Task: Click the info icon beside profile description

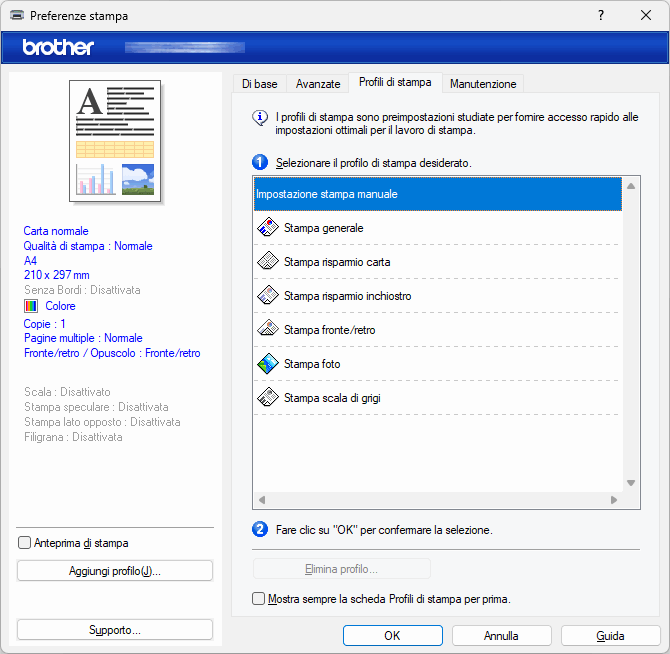Action: click(x=260, y=118)
